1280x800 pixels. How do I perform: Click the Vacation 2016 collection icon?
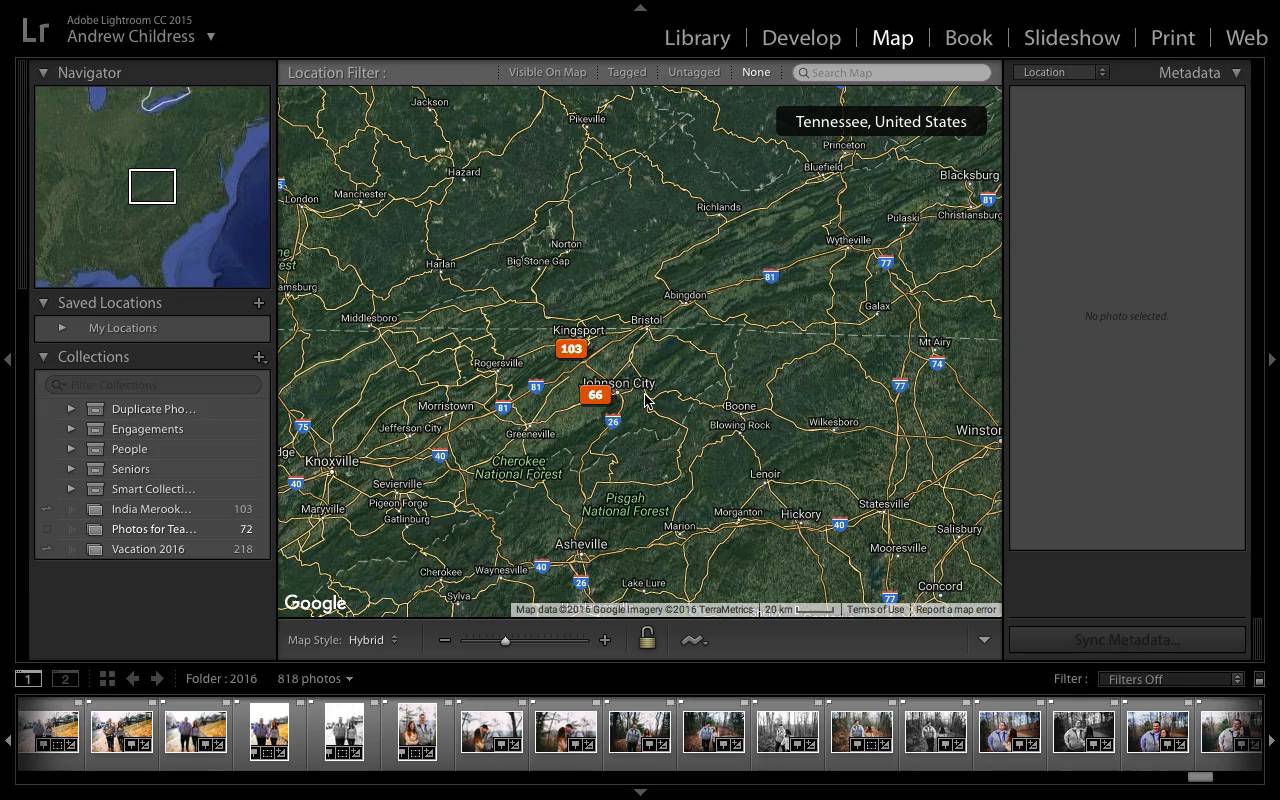click(95, 549)
